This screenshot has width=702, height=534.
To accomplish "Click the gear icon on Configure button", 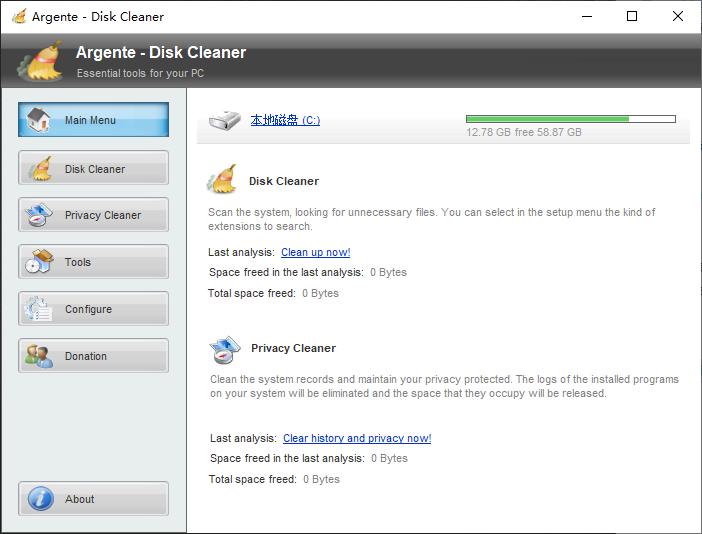I will tap(39, 308).
